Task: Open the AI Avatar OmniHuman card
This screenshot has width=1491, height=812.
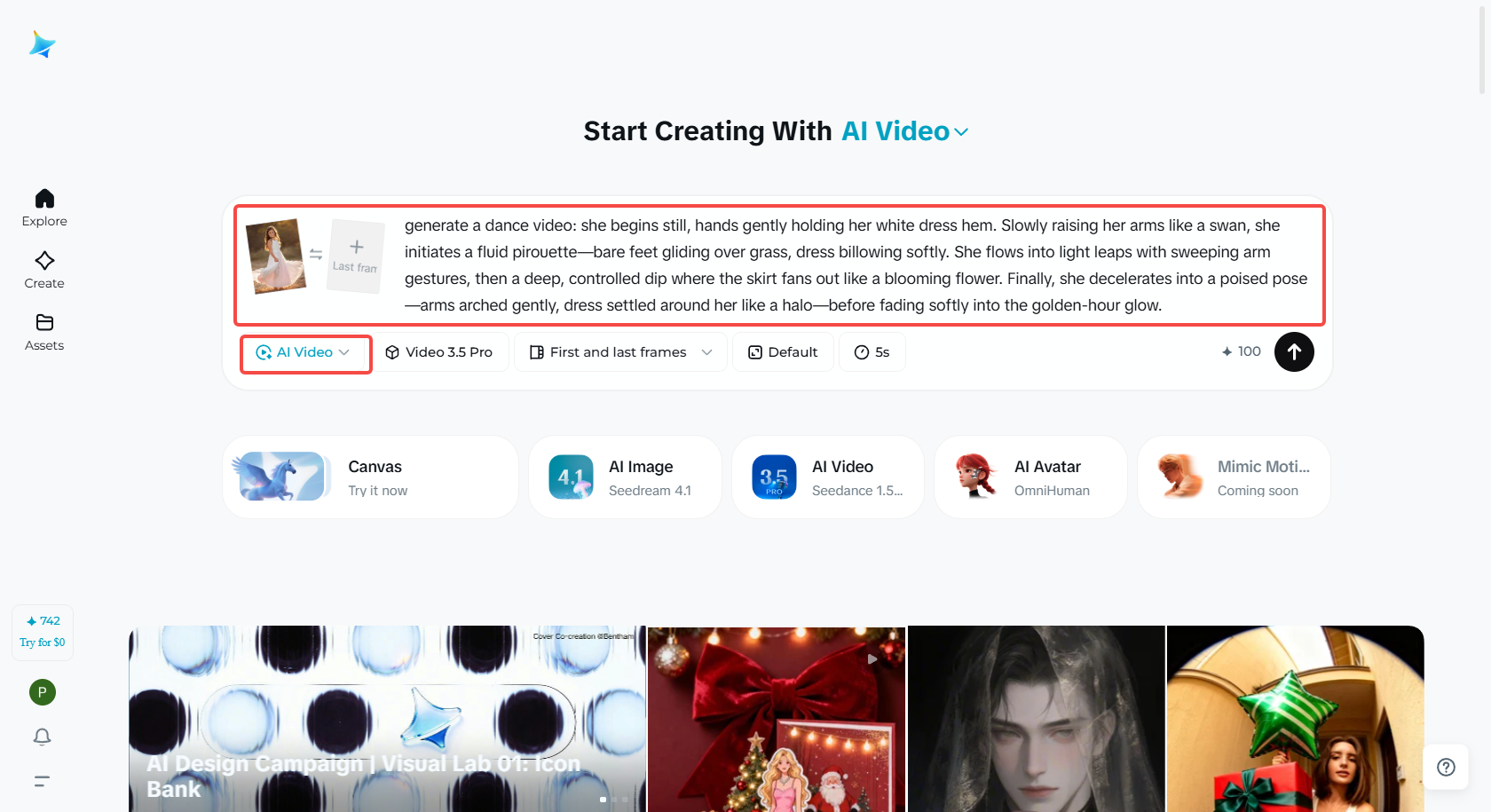Action: click(x=1030, y=477)
